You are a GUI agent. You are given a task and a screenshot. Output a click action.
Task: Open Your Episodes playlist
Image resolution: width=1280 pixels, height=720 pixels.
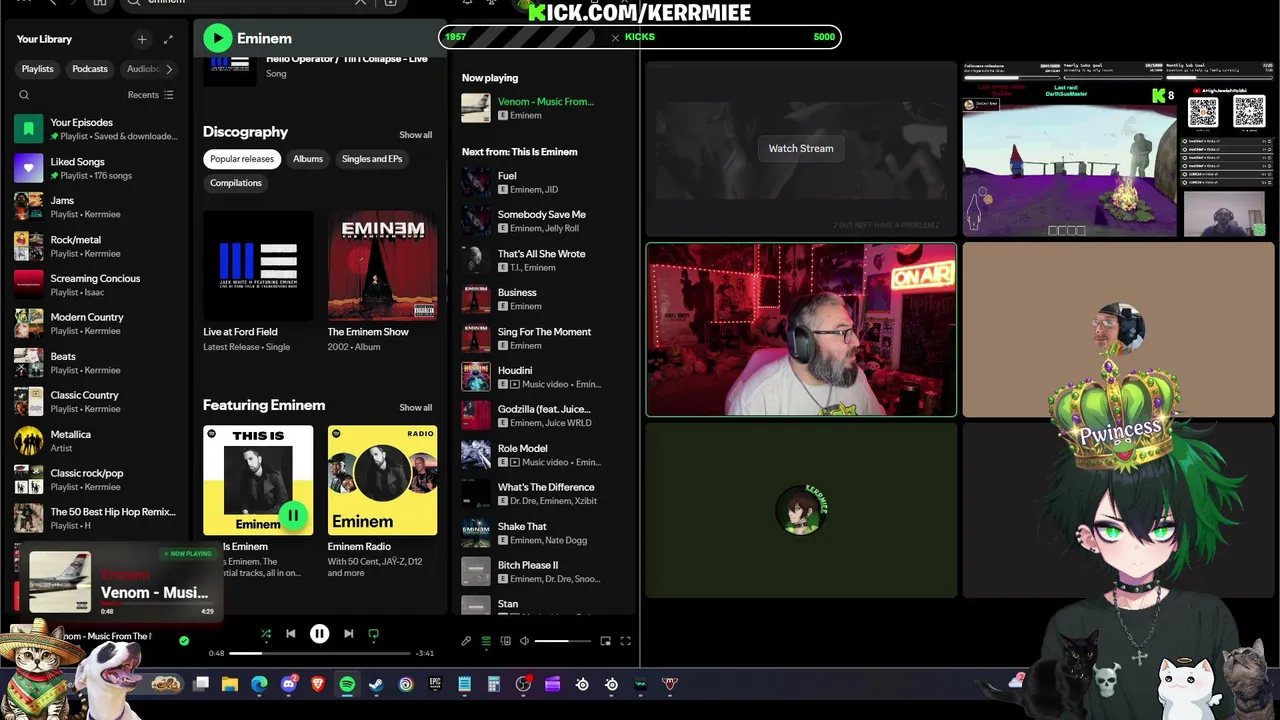[98, 129]
